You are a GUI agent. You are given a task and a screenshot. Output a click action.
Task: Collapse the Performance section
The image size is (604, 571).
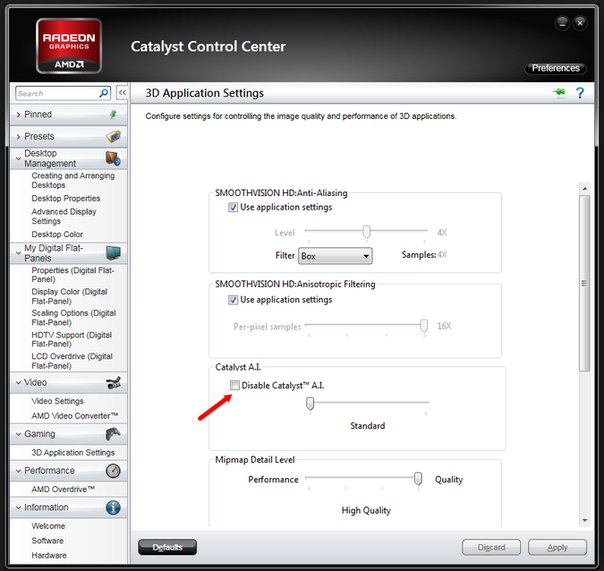pos(18,470)
